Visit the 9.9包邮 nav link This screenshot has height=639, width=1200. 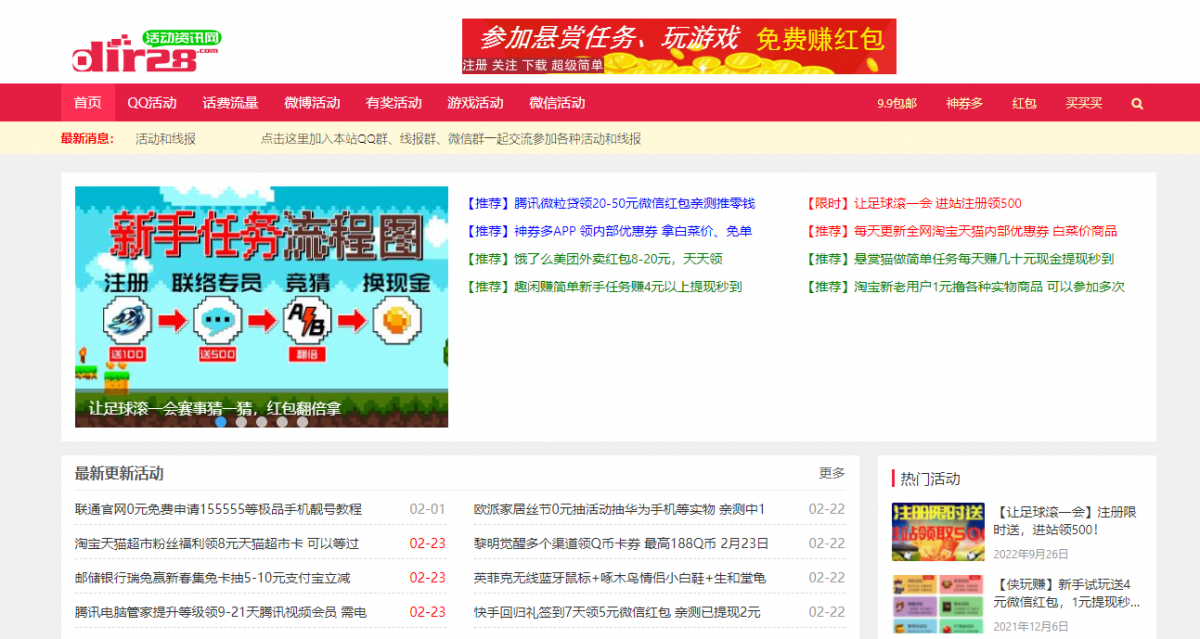click(897, 103)
